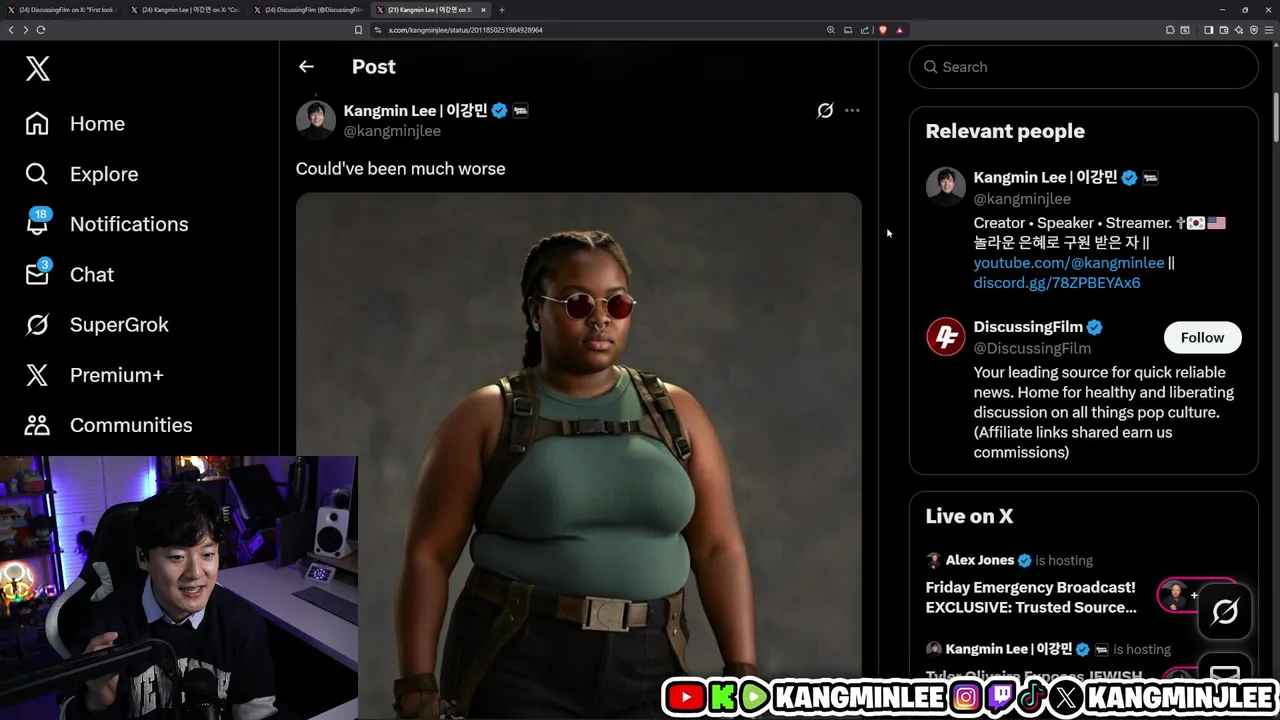The width and height of the screenshot is (1280, 720).
Task: Click Alex Jones' verified checkmark badge
Action: pyautogui.click(x=1024, y=560)
